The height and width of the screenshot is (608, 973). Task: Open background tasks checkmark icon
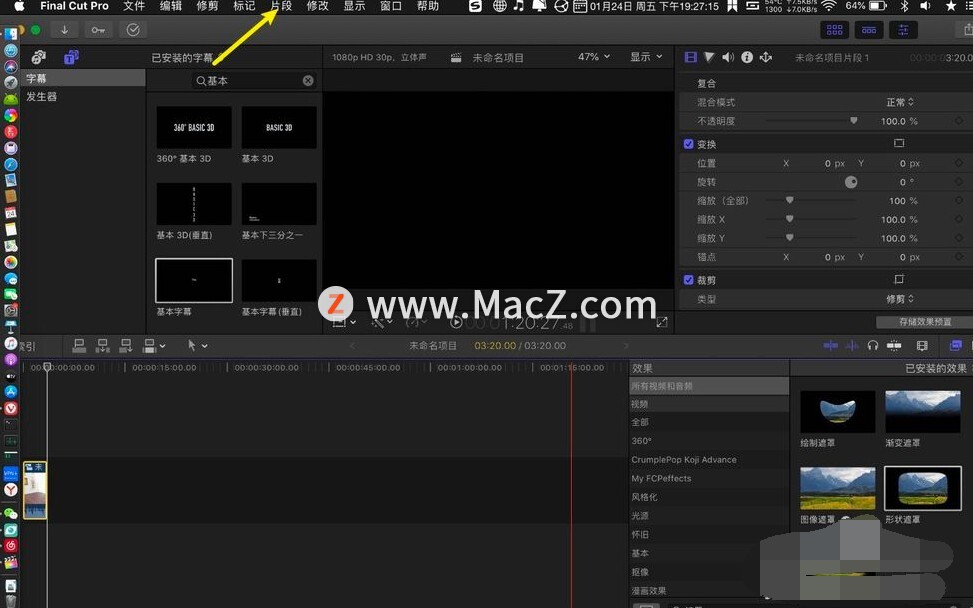(133, 30)
